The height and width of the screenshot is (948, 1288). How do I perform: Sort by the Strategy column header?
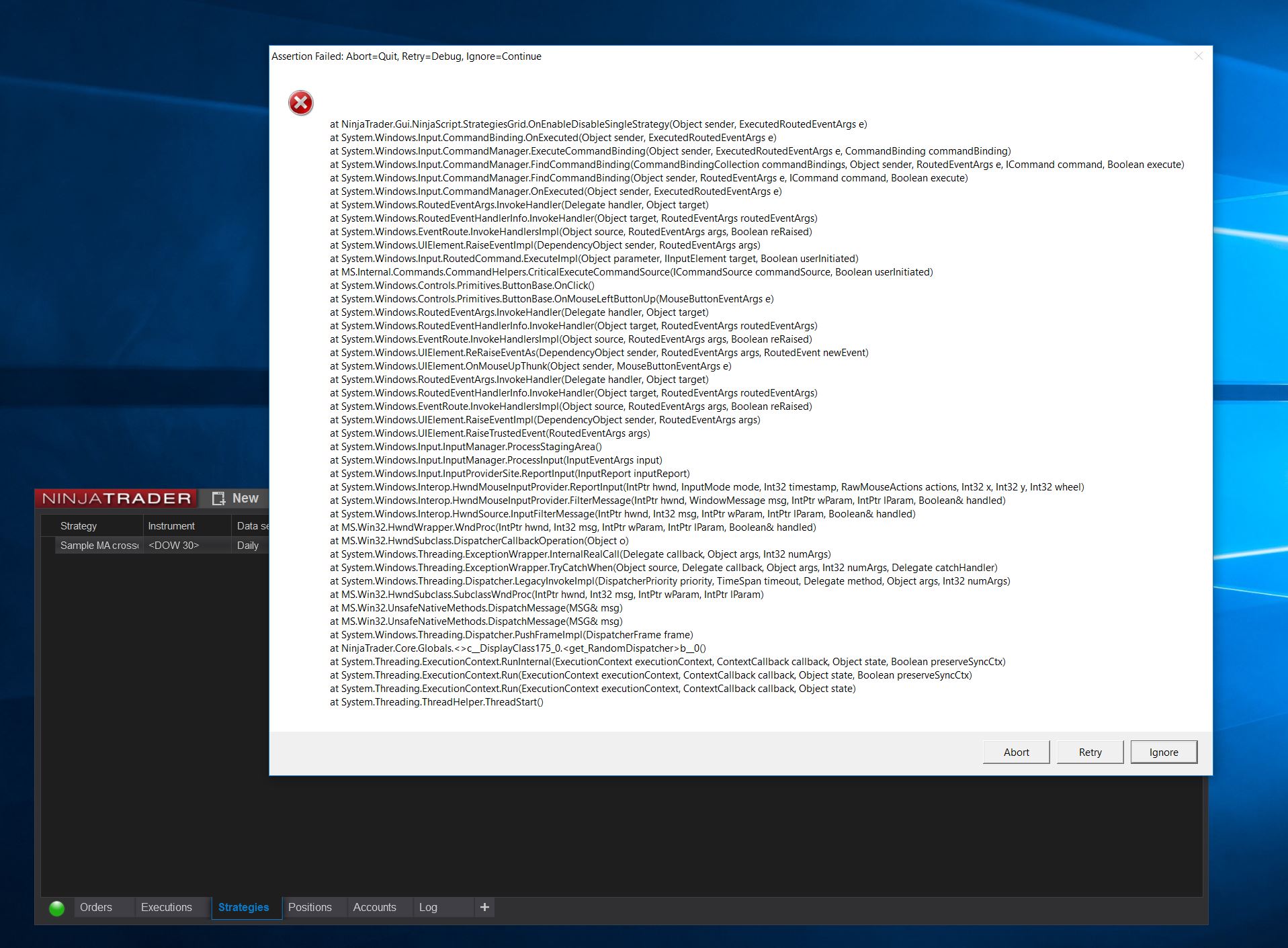[x=98, y=526]
